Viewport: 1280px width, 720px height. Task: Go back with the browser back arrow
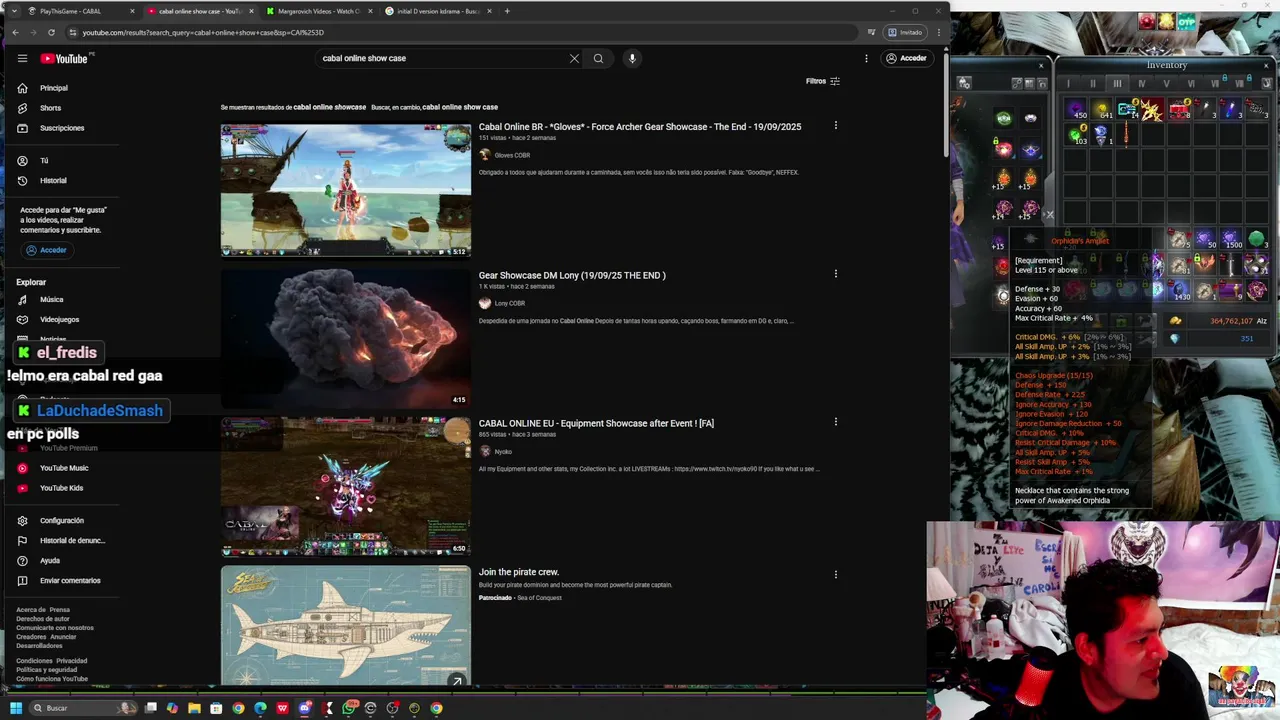coord(15,32)
